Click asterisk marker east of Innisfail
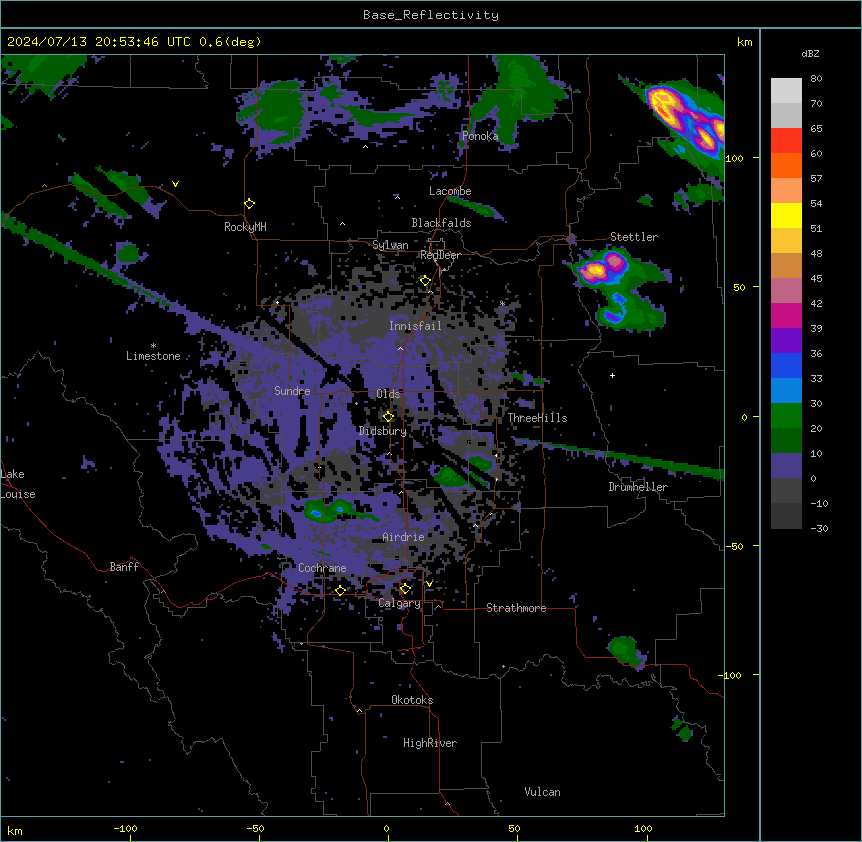This screenshot has width=862, height=842. coord(502,303)
